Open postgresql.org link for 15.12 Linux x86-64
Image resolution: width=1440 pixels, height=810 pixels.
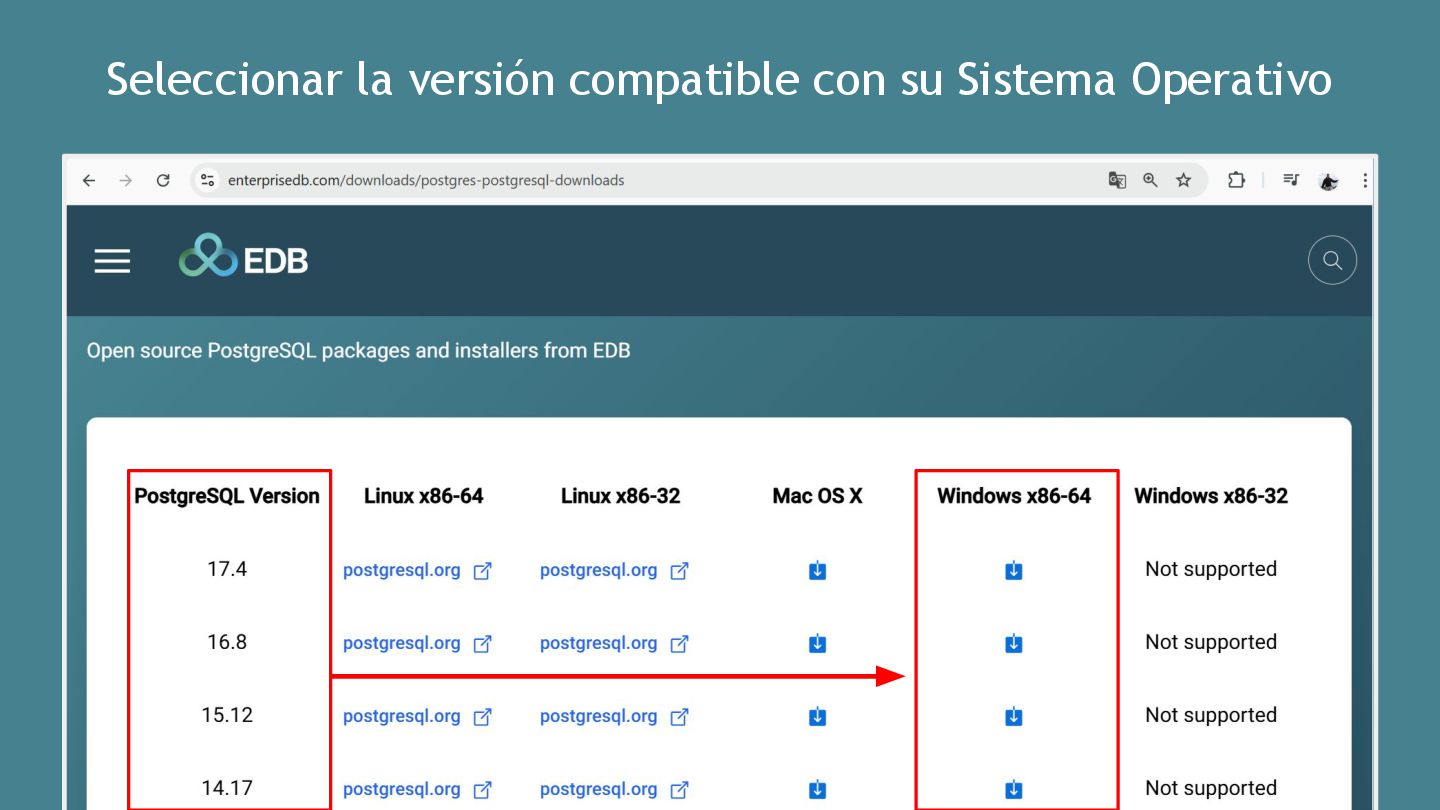pos(417,717)
